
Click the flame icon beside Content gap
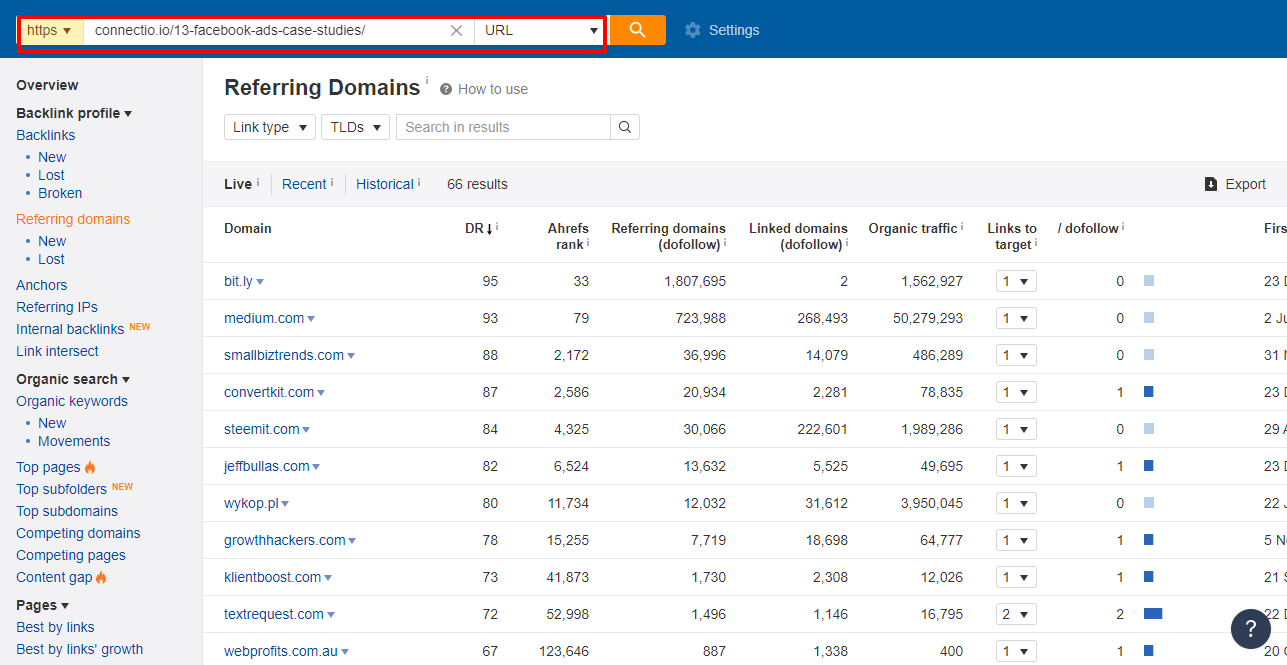(101, 577)
